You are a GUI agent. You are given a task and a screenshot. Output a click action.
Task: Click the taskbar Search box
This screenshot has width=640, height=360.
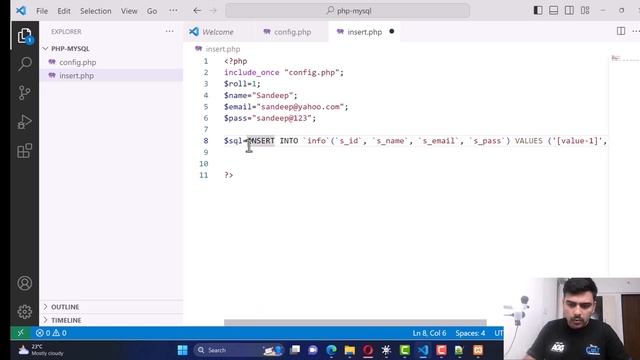[x=239, y=350]
